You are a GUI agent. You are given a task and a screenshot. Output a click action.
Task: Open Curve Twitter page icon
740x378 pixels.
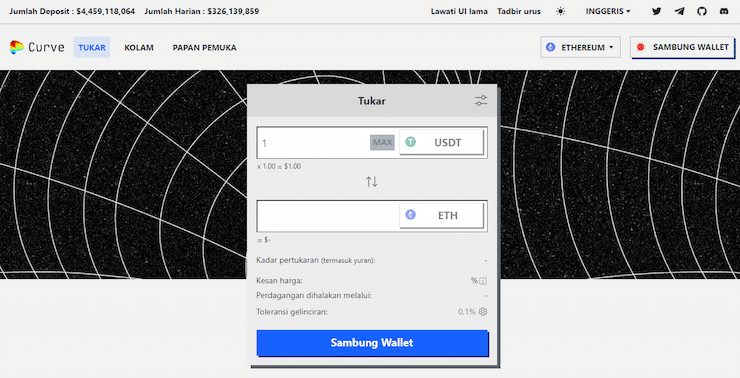tap(656, 11)
